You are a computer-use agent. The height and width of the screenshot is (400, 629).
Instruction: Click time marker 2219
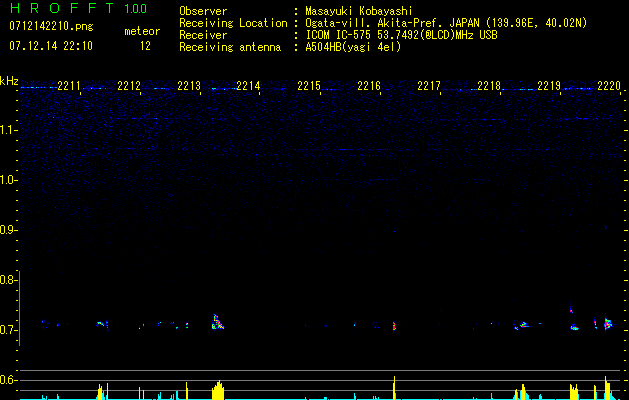(x=549, y=86)
